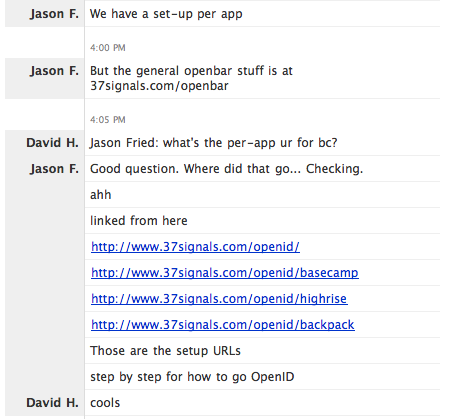This screenshot has width=450, height=419.
Task: Click the "ahh" message
Action: click(101, 195)
